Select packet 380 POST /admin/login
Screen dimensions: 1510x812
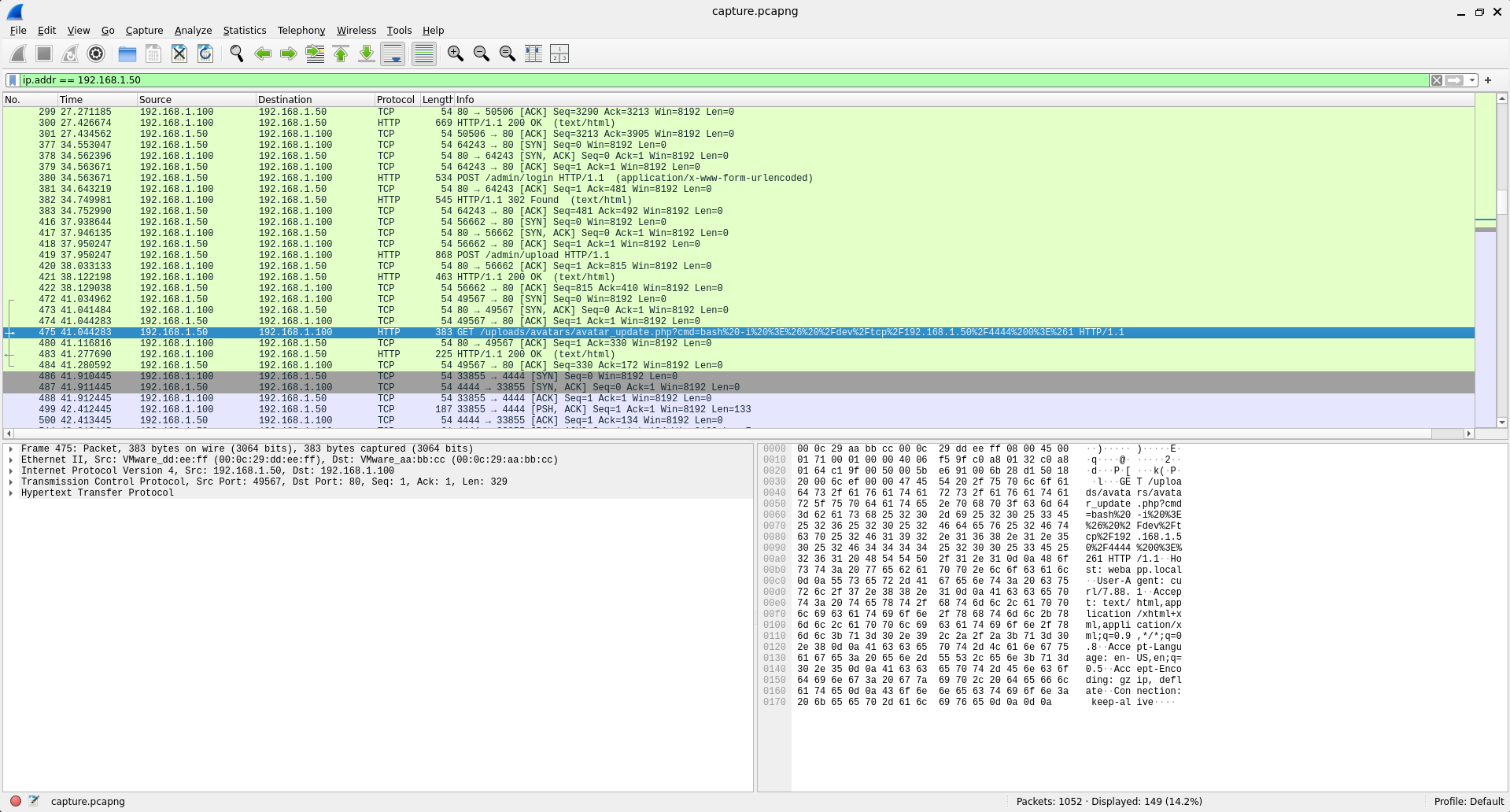(x=738, y=179)
